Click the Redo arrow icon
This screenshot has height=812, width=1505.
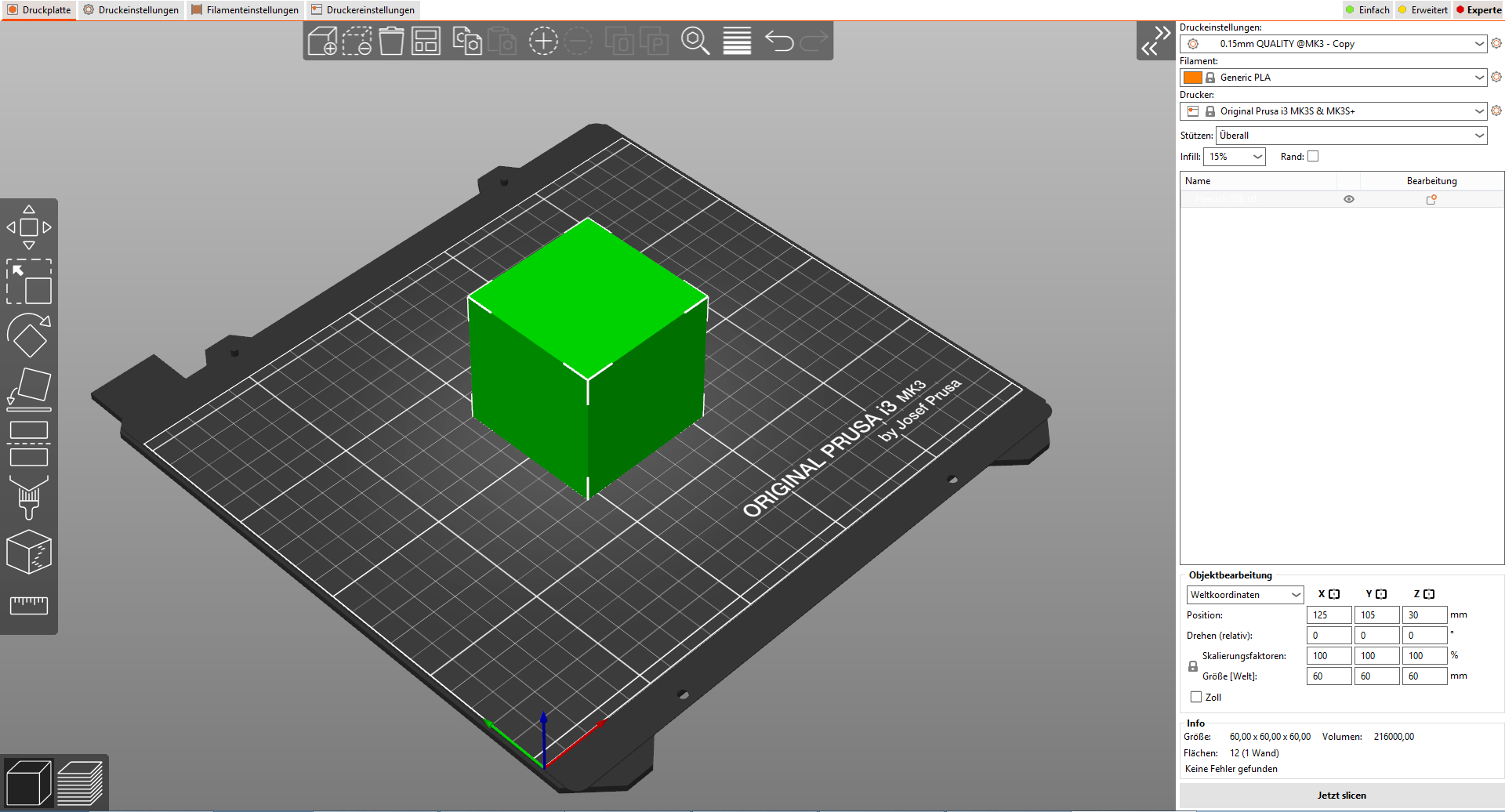click(814, 41)
